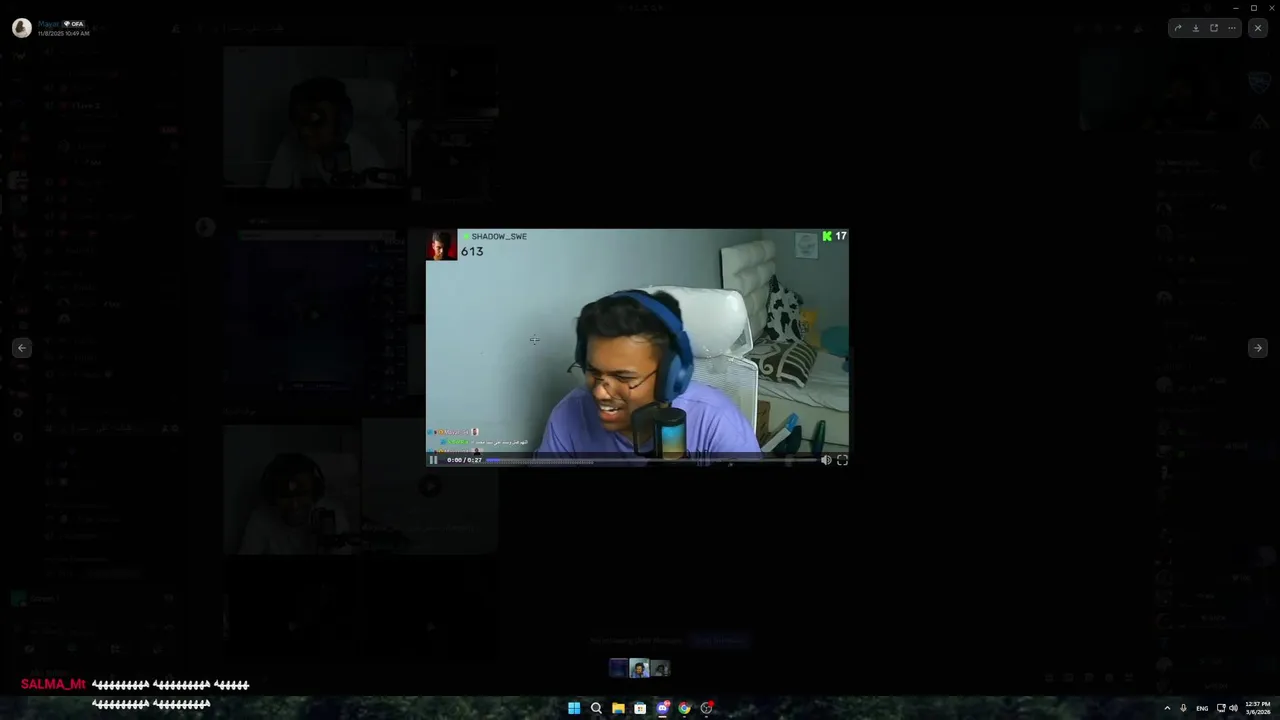The height and width of the screenshot is (720, 1280).
Task: Download the video using the download icon
Action: tap(1196, 28)
